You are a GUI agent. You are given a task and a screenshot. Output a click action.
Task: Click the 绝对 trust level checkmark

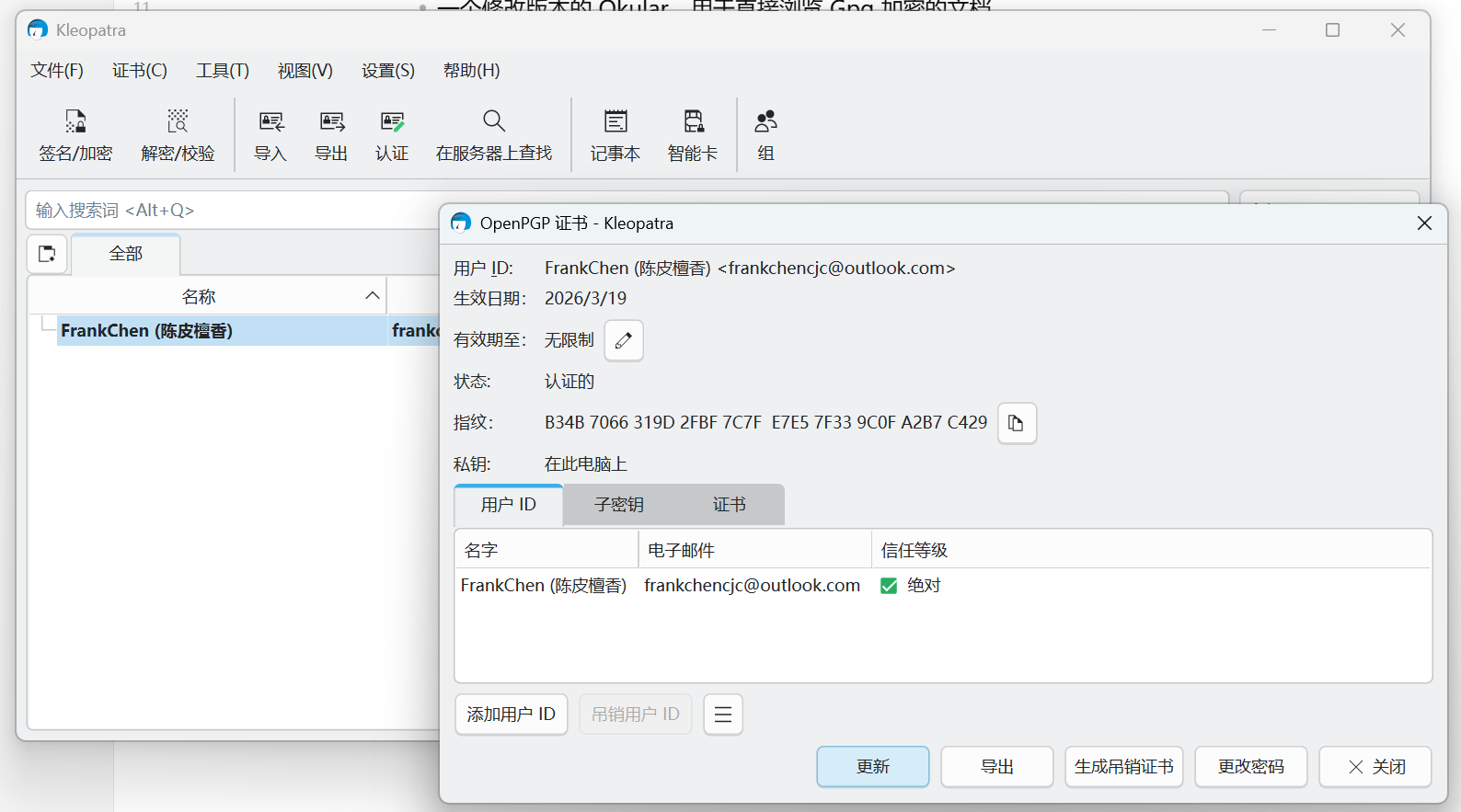[x=889, y=586]
